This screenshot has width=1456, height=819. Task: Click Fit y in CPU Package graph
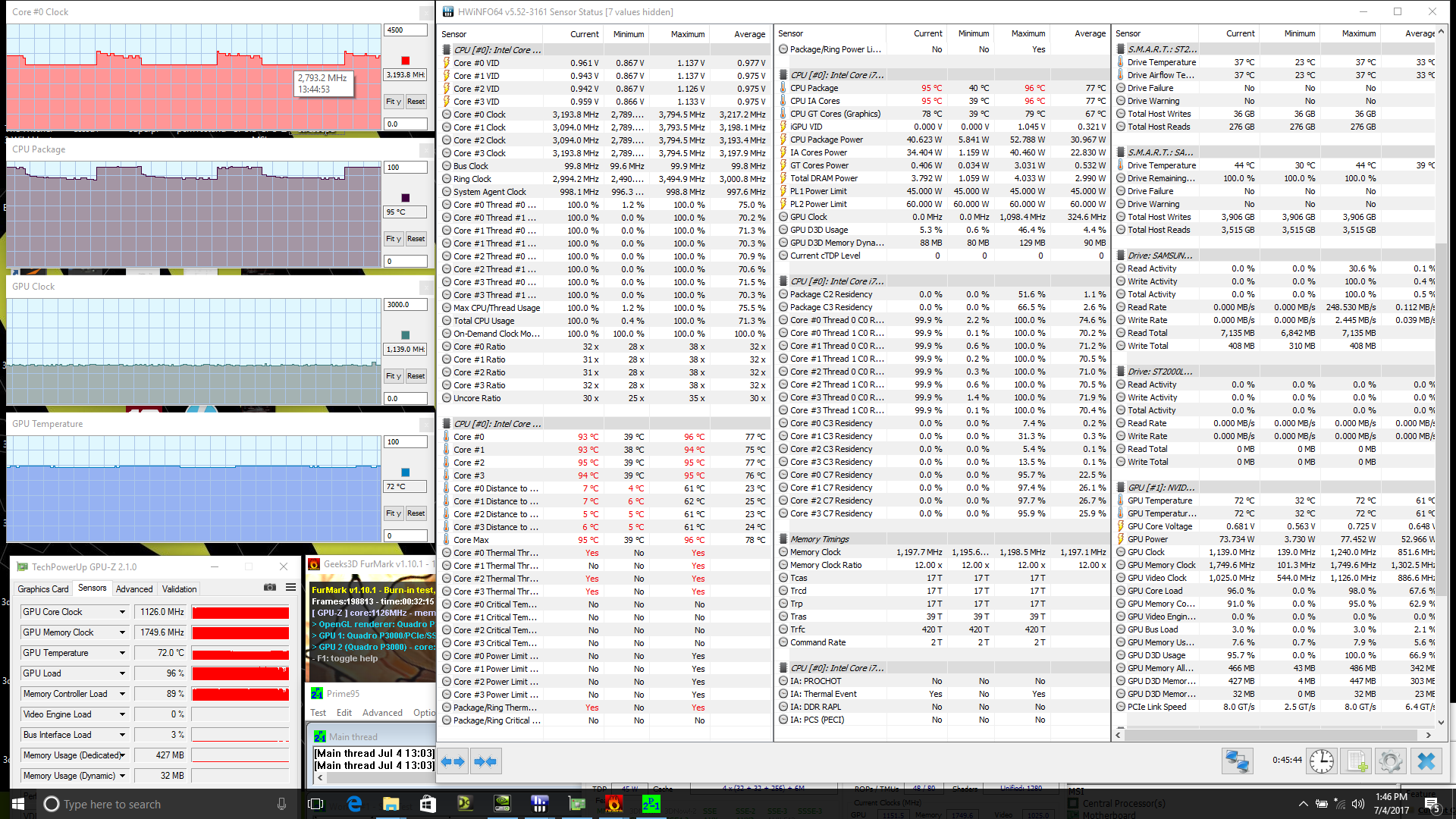(x=394, y=239)
